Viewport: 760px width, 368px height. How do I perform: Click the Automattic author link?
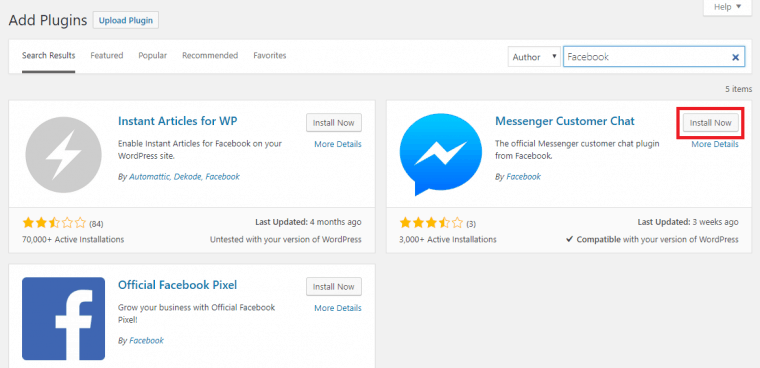click(149, 177)
